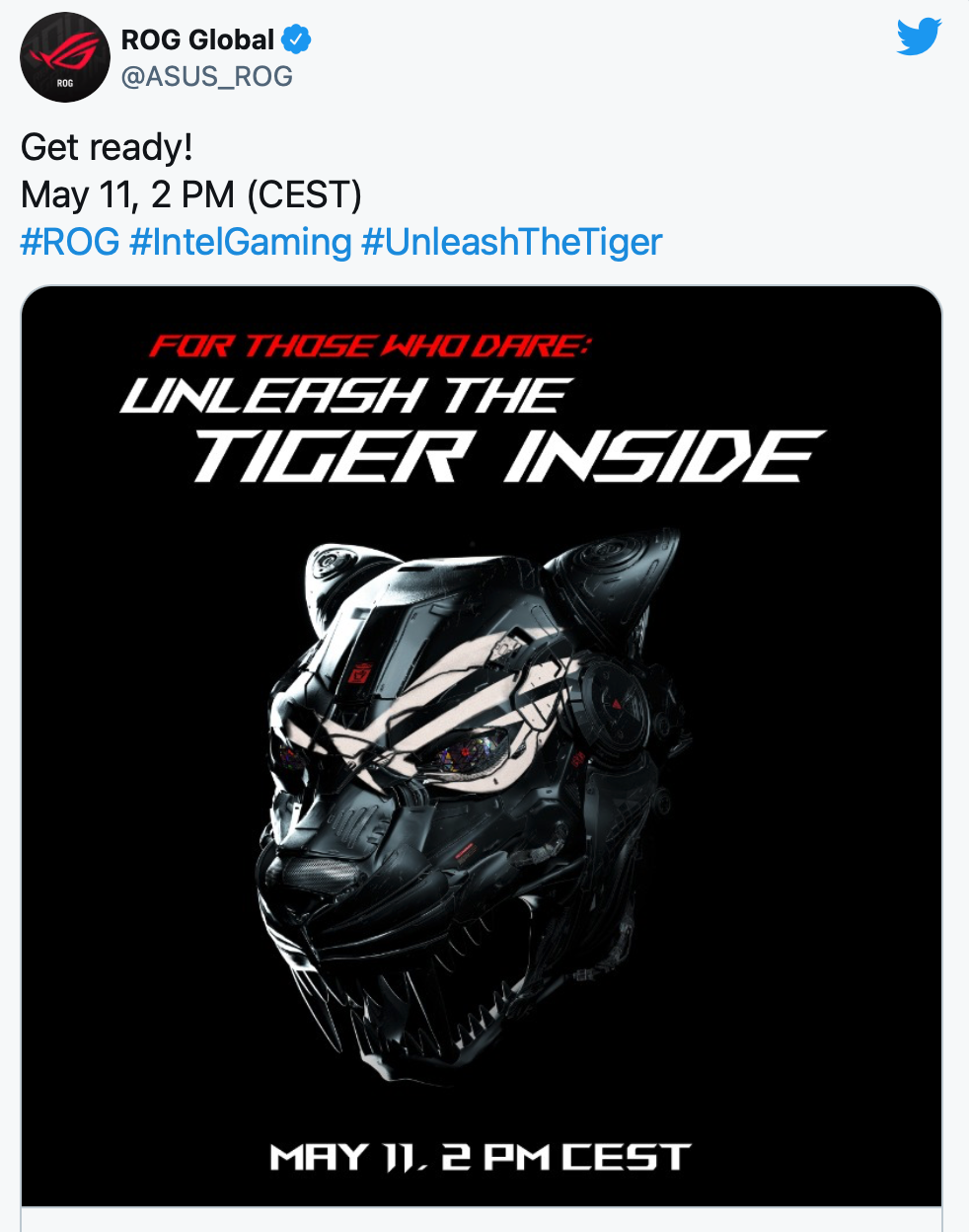Click the "Unleash The" headline in image
Viewport: 969px width, 1232px height.
click(x=343, y=396)
